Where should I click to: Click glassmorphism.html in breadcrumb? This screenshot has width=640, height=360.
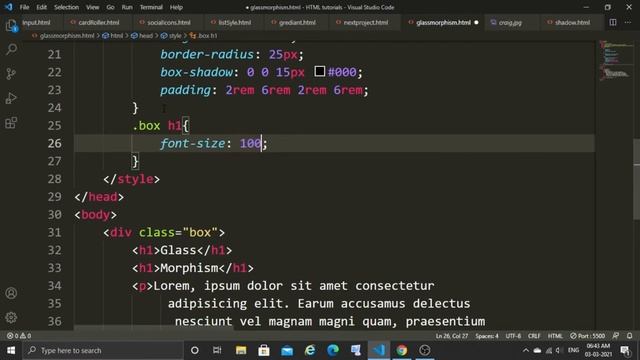67,36
